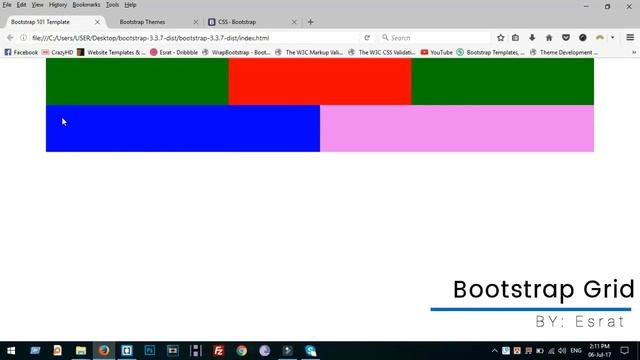Open the Bookmarks menu
The image size is (640, 360).
pyautogui.click(x=86, y=5)
